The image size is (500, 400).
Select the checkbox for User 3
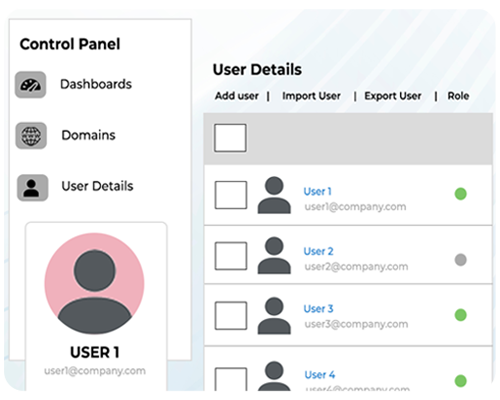tap(231, 316)
